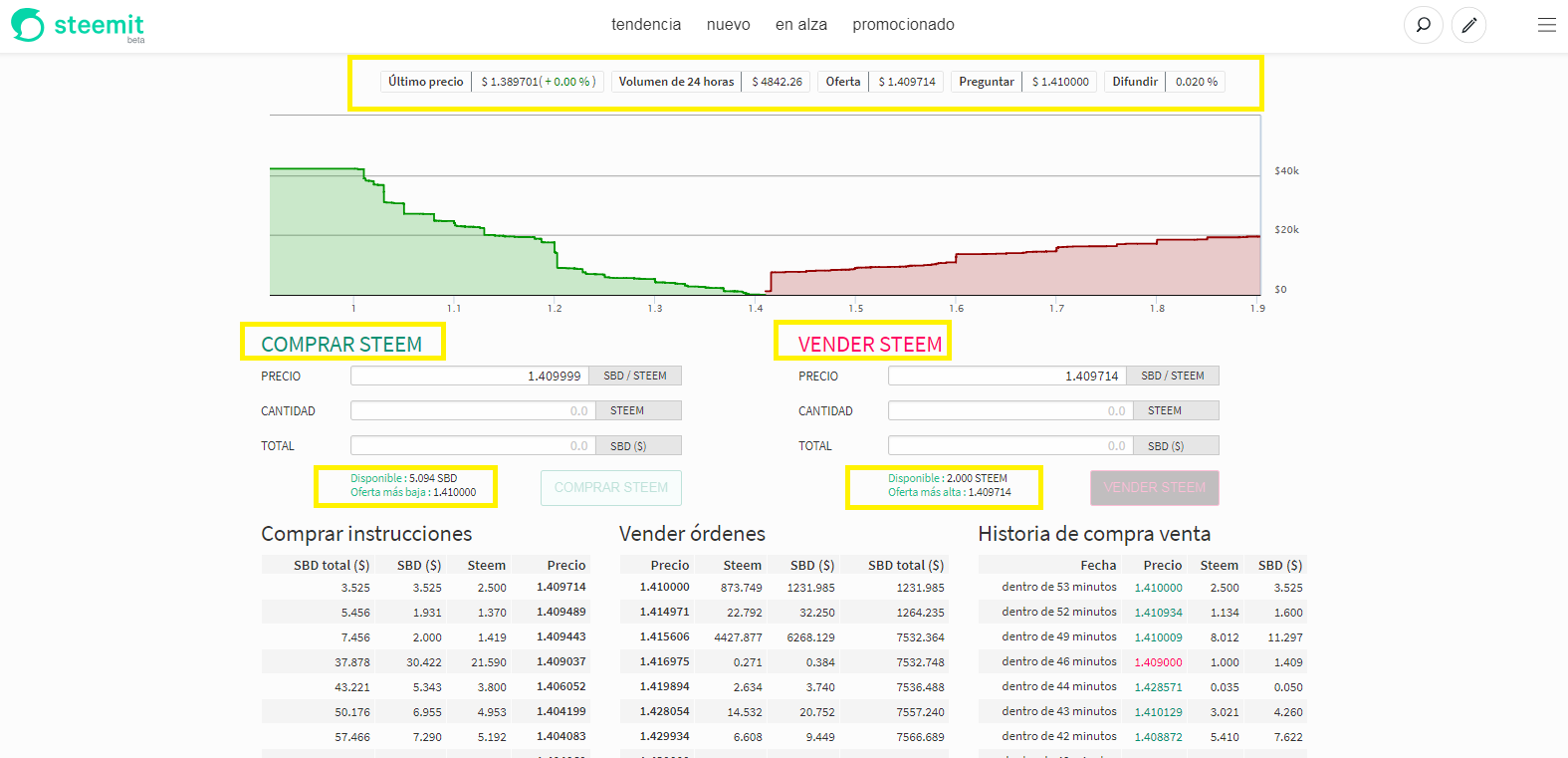This screenshot has width=1568, height=758.
Task: Focus the sell CANTIDAD field
Action: point(1010,410)
